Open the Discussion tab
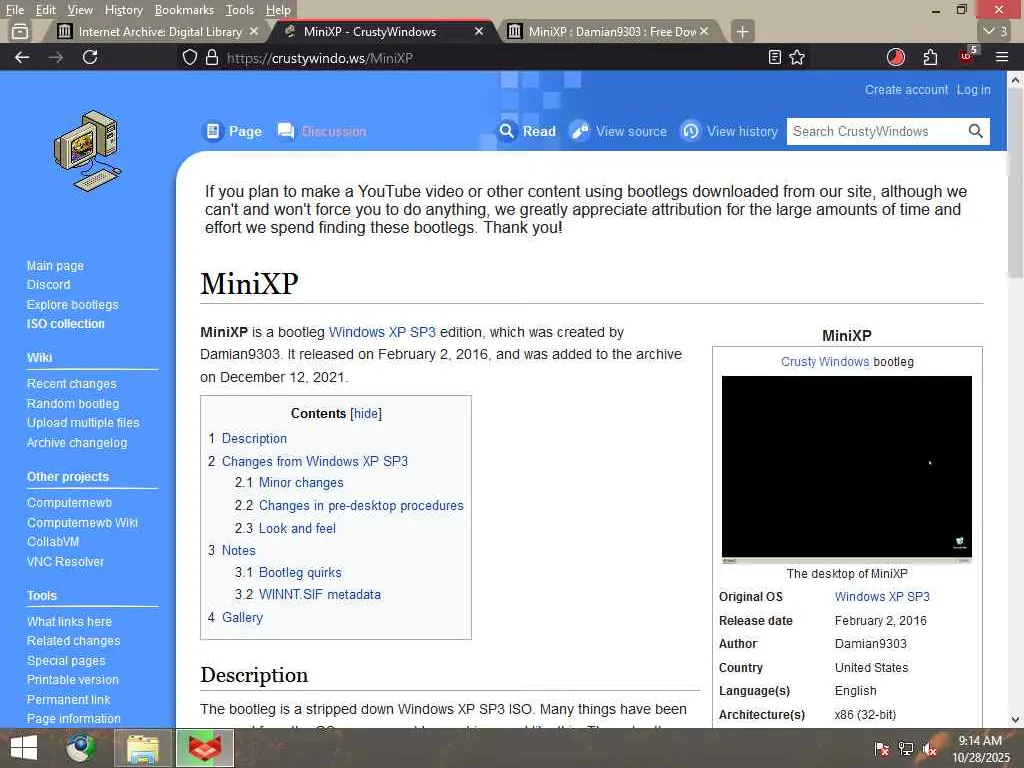 click(x=322, y=131)
